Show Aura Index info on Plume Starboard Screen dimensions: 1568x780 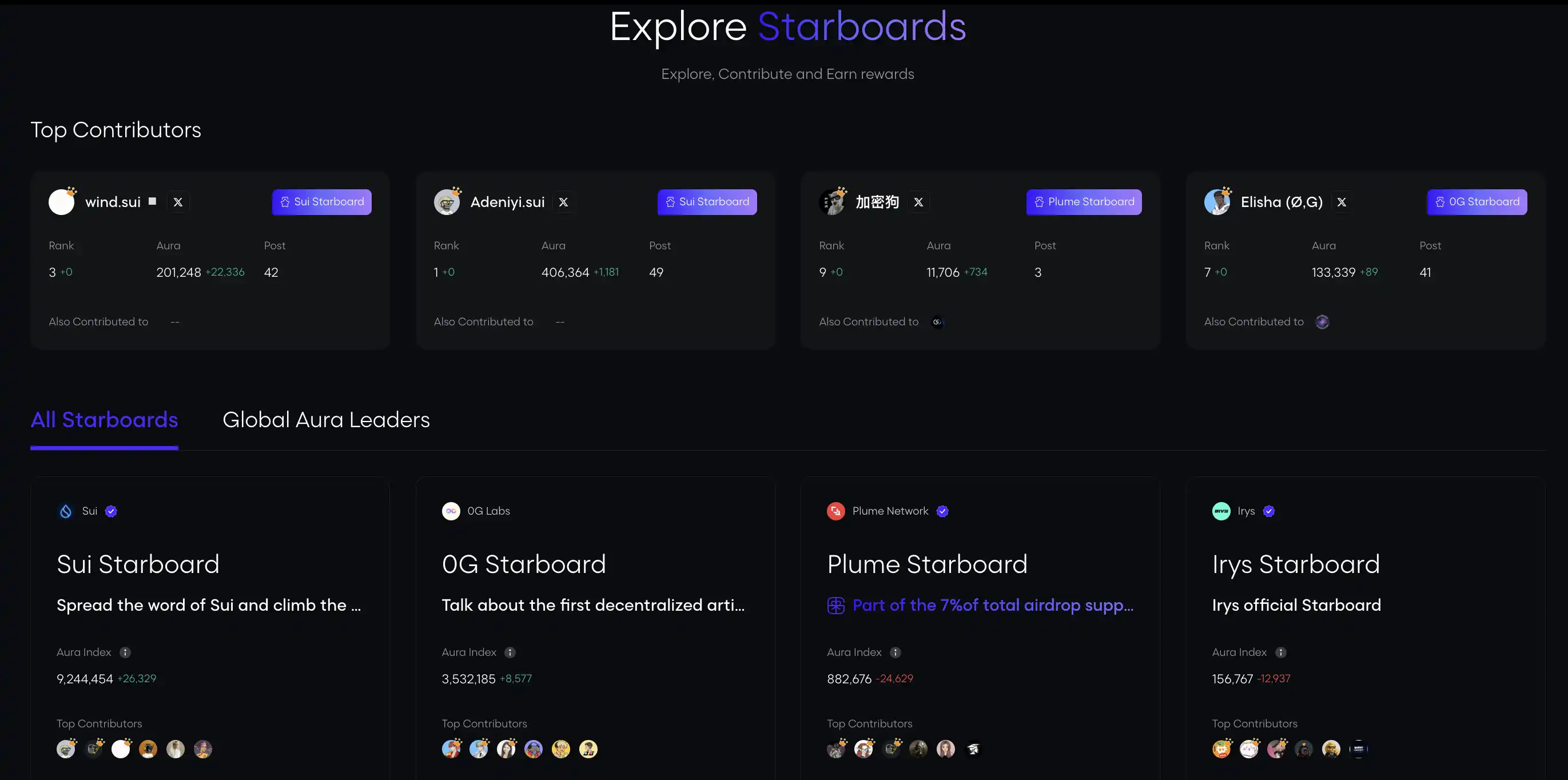coord(896,652)
